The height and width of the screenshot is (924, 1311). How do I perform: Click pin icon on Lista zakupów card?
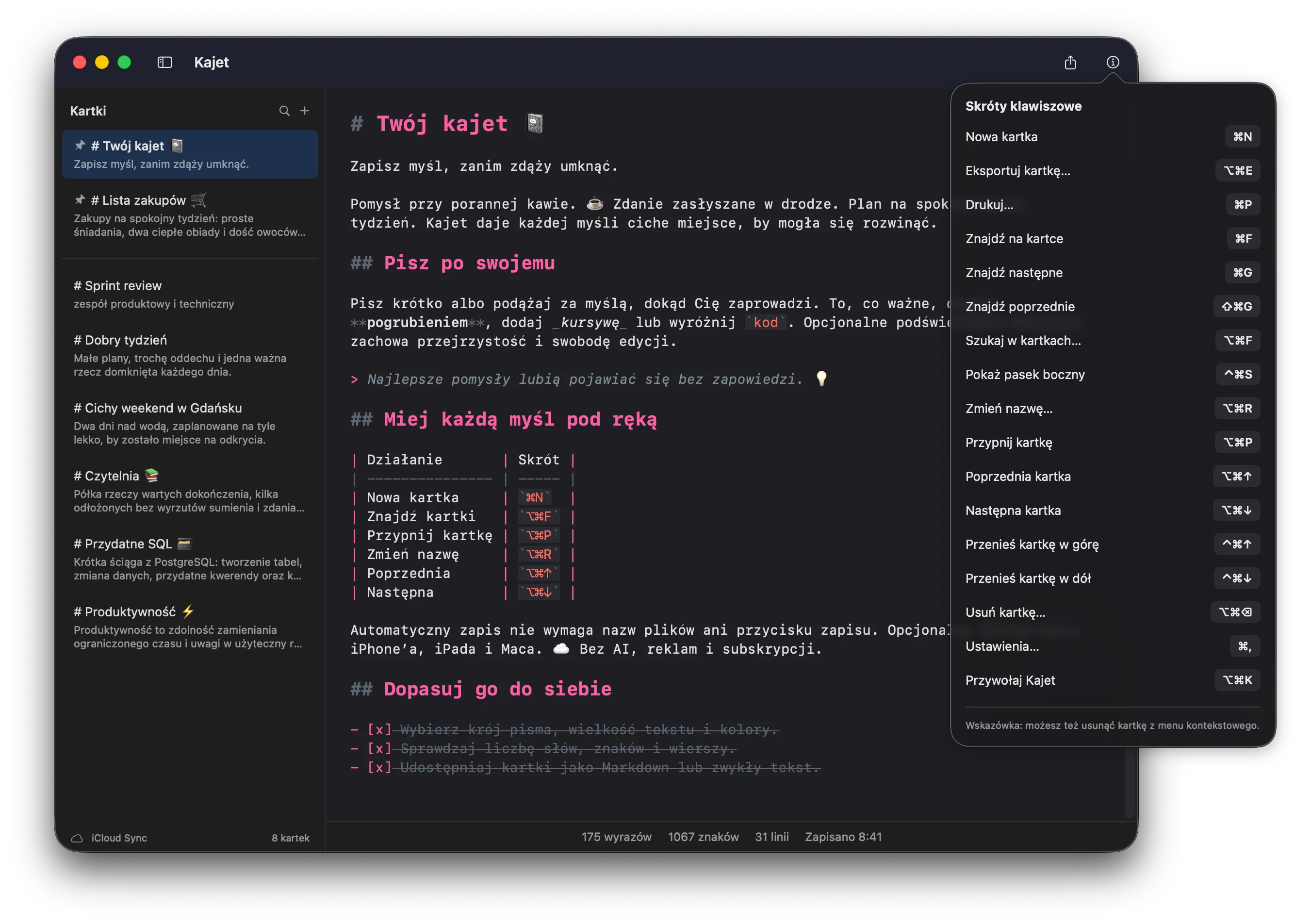point(80,200)
